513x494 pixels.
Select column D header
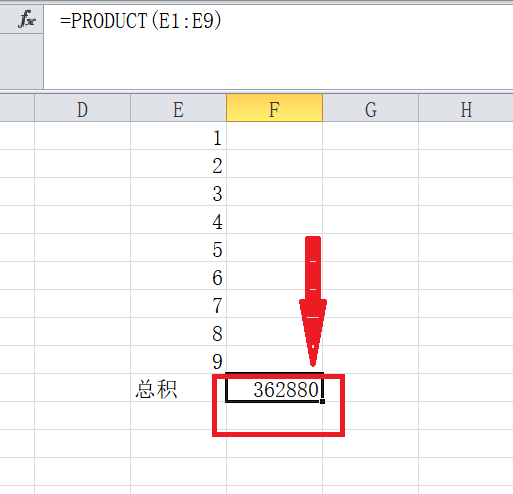tap(82, 108)
